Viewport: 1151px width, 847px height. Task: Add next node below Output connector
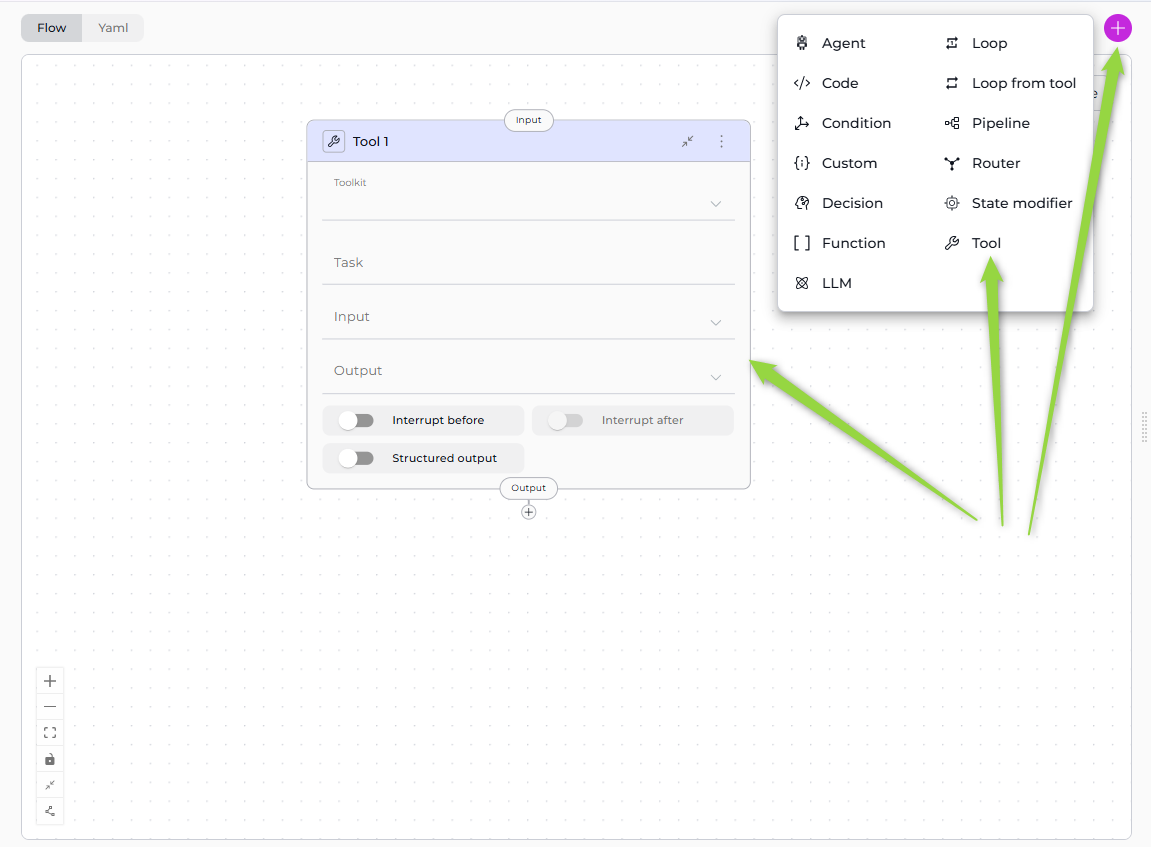click(x=529, y=512)
